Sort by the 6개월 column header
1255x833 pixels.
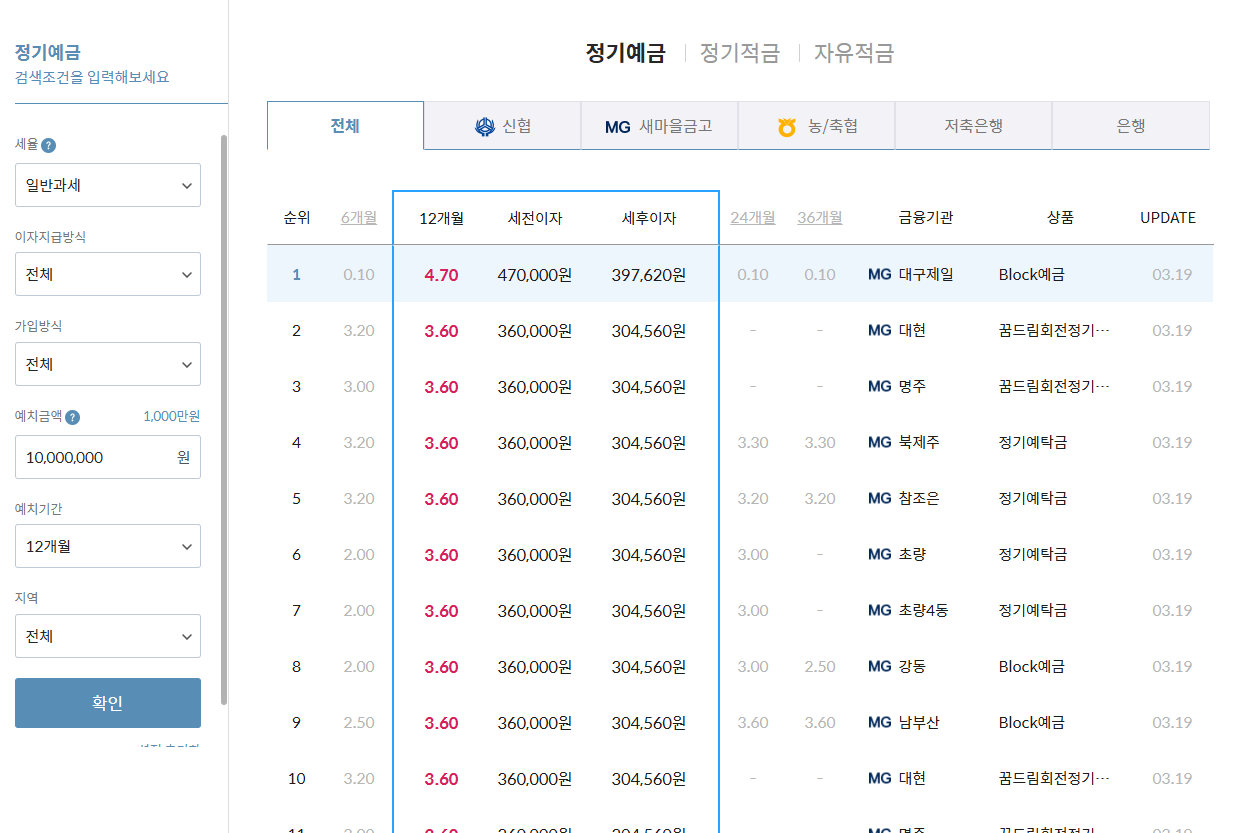359,217
